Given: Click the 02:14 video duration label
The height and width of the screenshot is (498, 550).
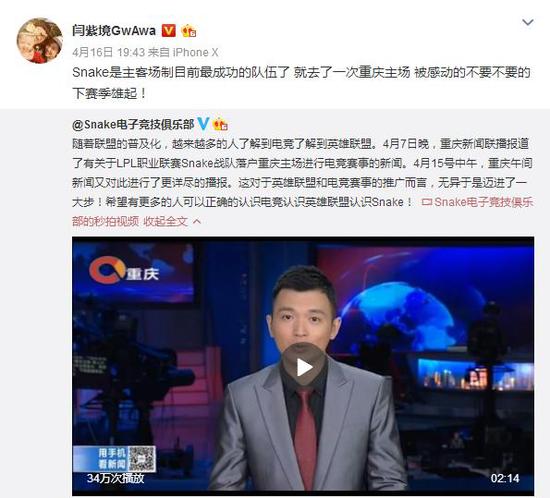Looking at the screenshot, I should click(x=505, y=478).
